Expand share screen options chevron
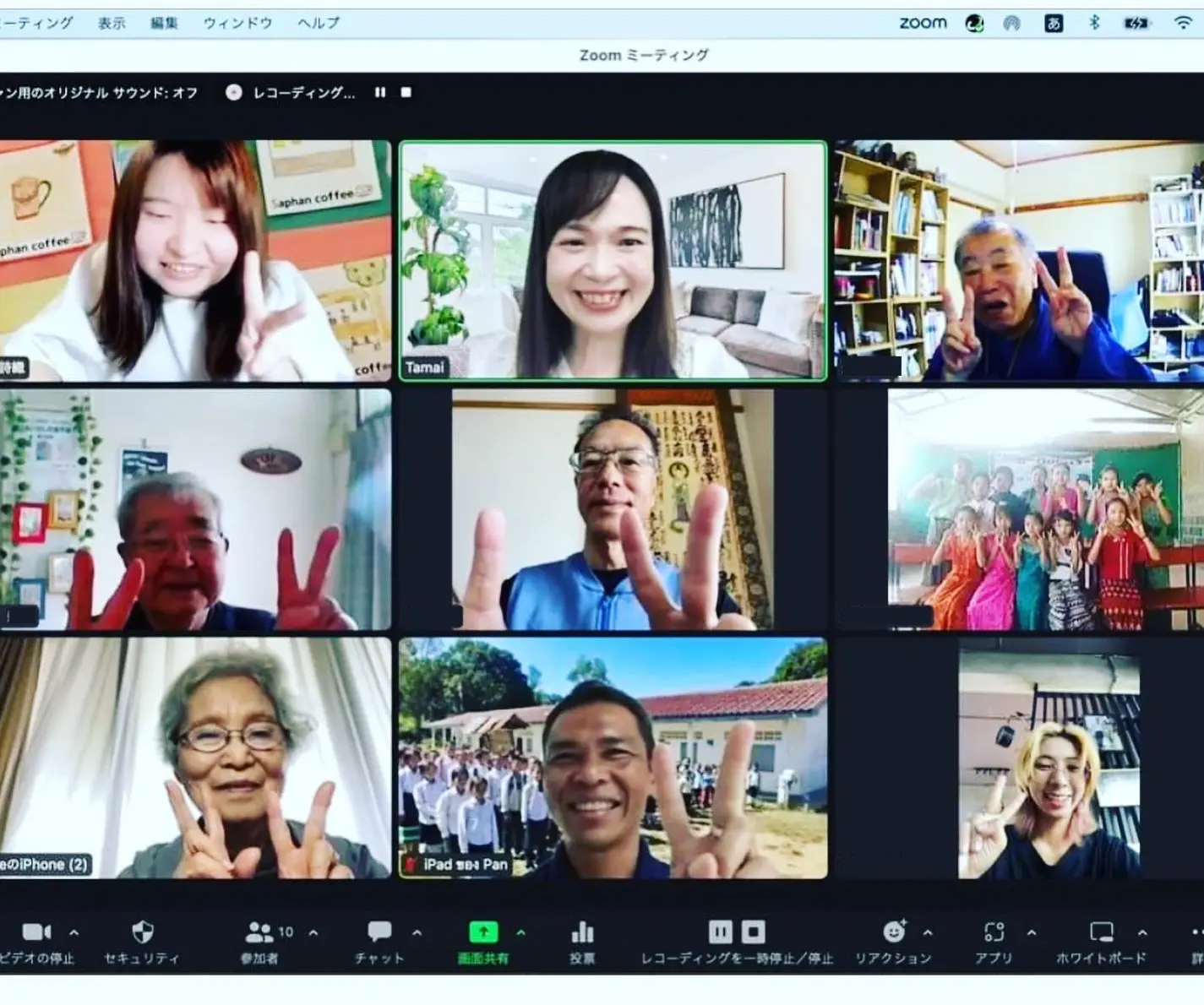Image resolution: width=1204 pixels, height=1005 pixels. pos(520,933)
